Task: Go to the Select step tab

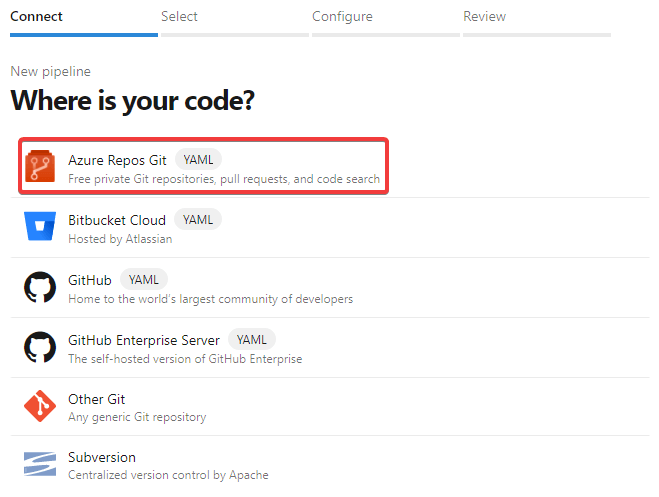Action: [x=179, y=16]
